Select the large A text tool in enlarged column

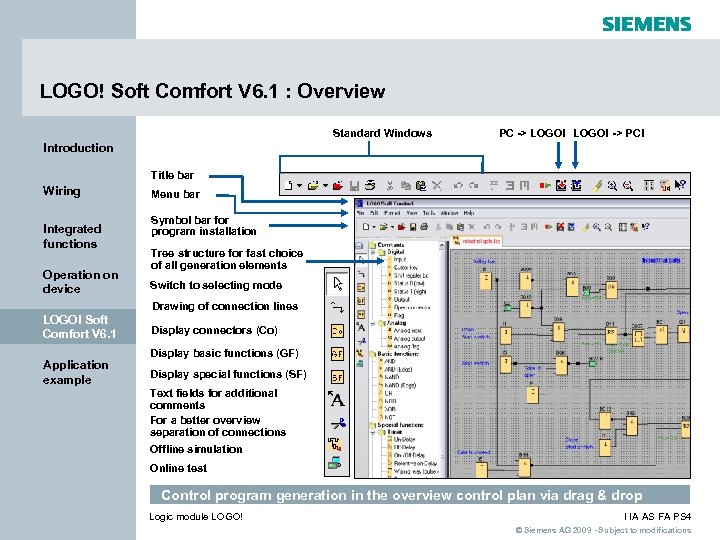click(x=337, y=399)
